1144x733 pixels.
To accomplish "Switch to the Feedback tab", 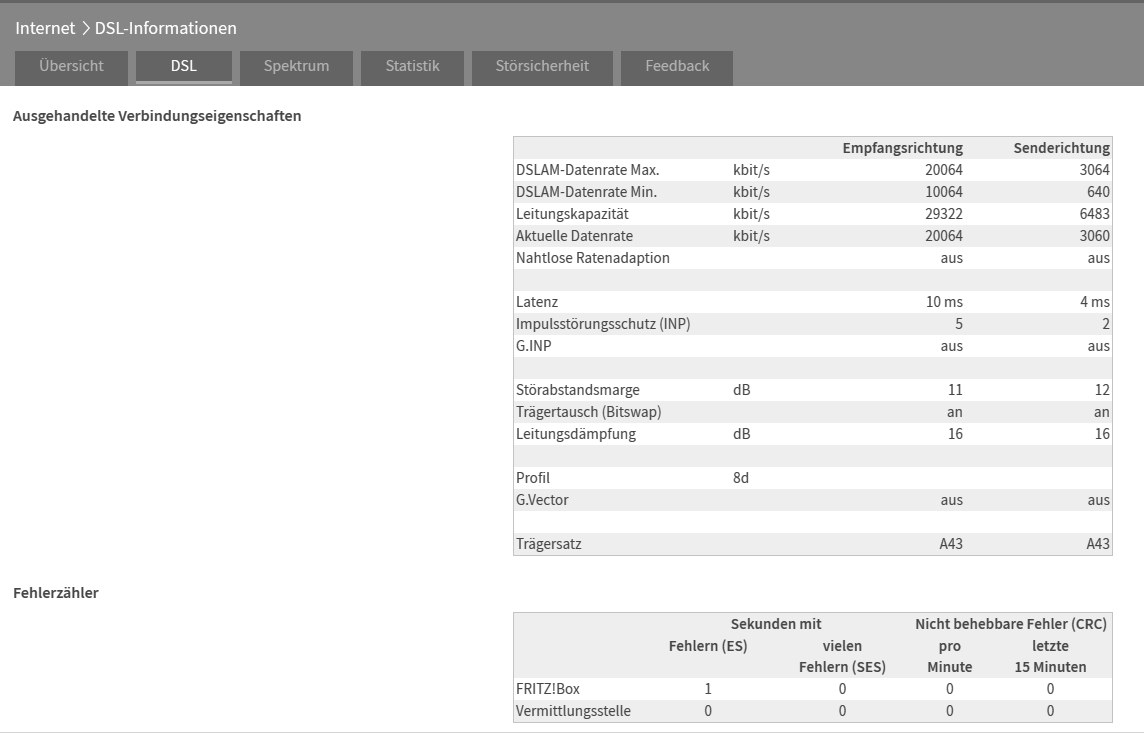I will coord(677,67).
